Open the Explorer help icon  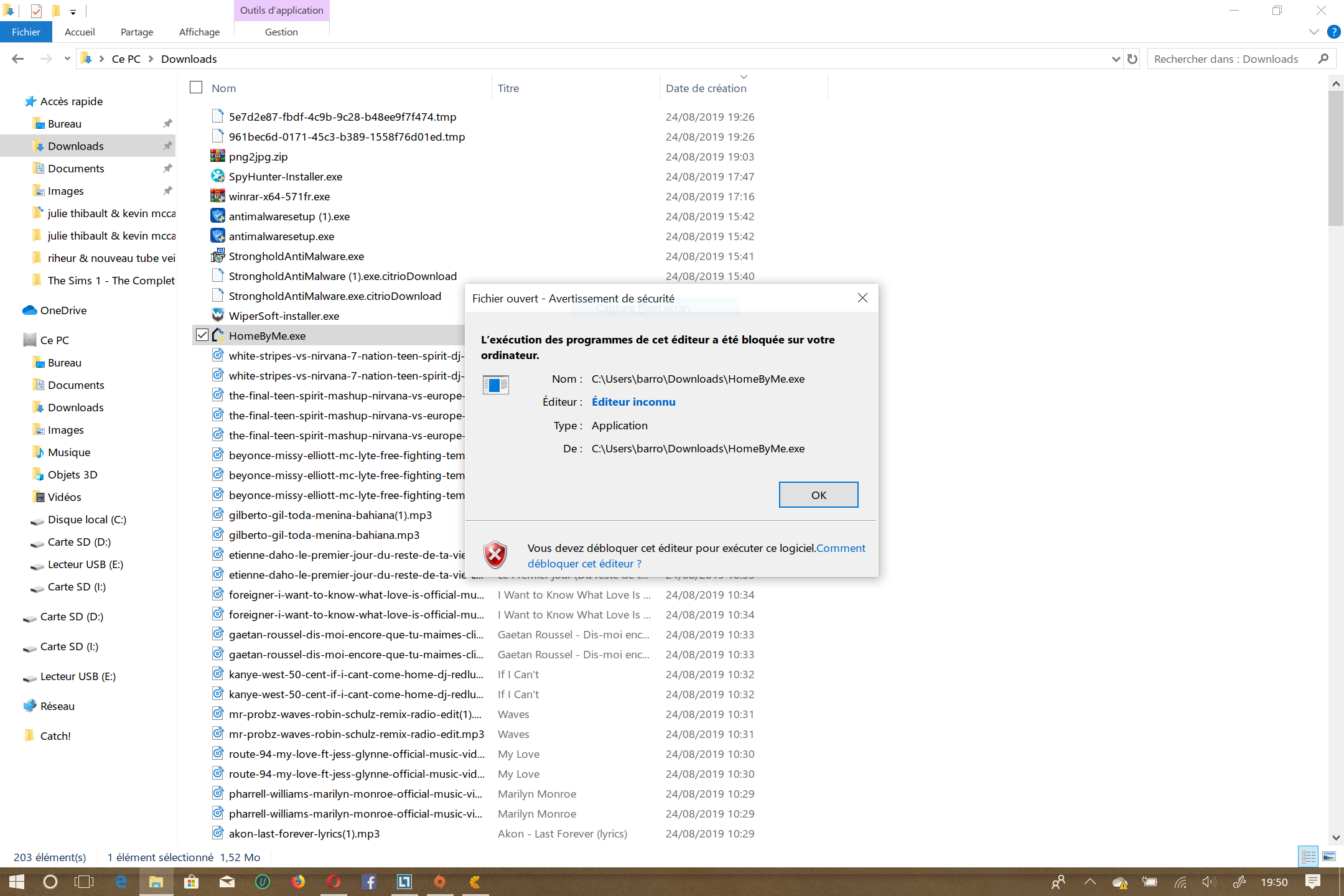(x=1333, y=32)
